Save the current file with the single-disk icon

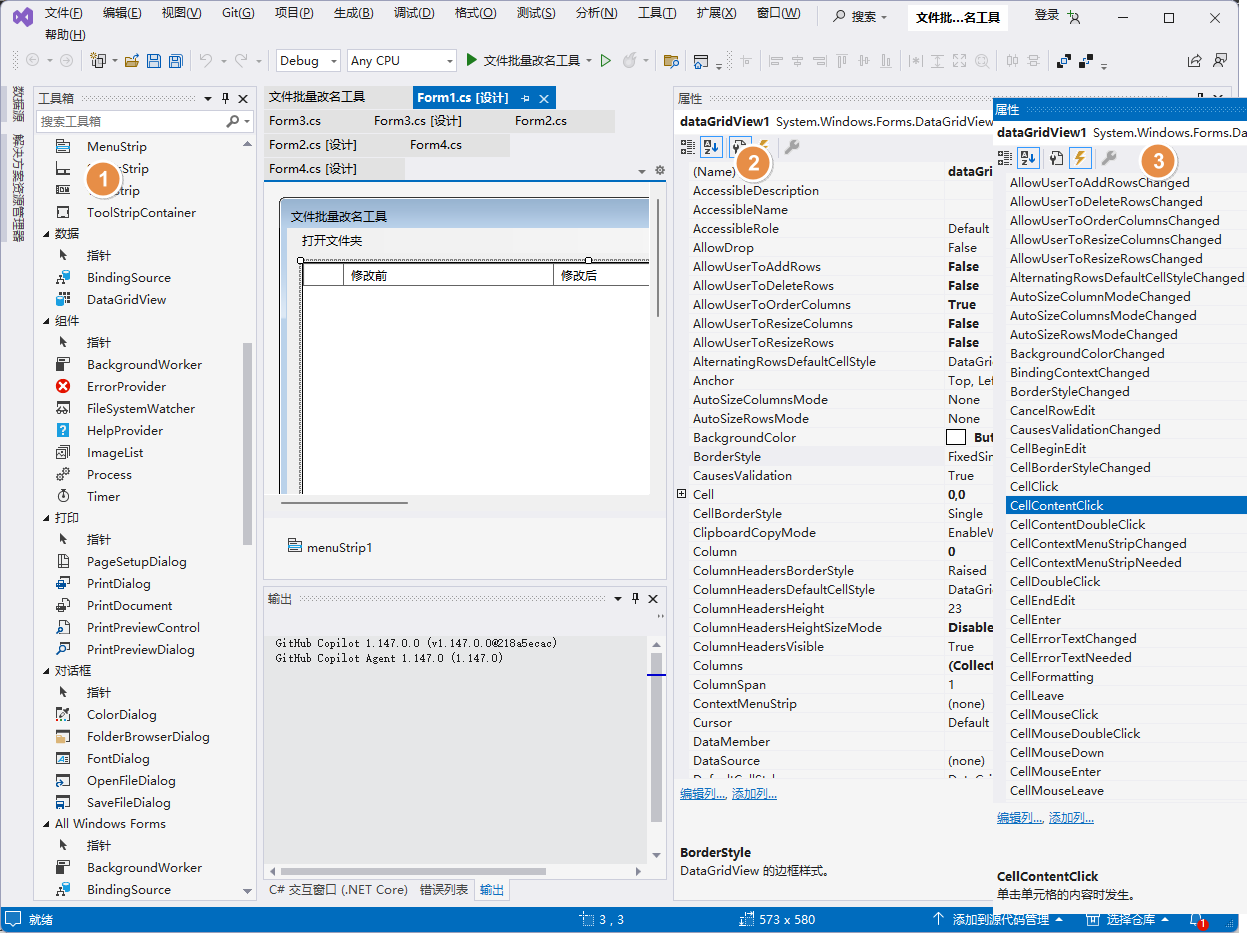click(154, 61)
